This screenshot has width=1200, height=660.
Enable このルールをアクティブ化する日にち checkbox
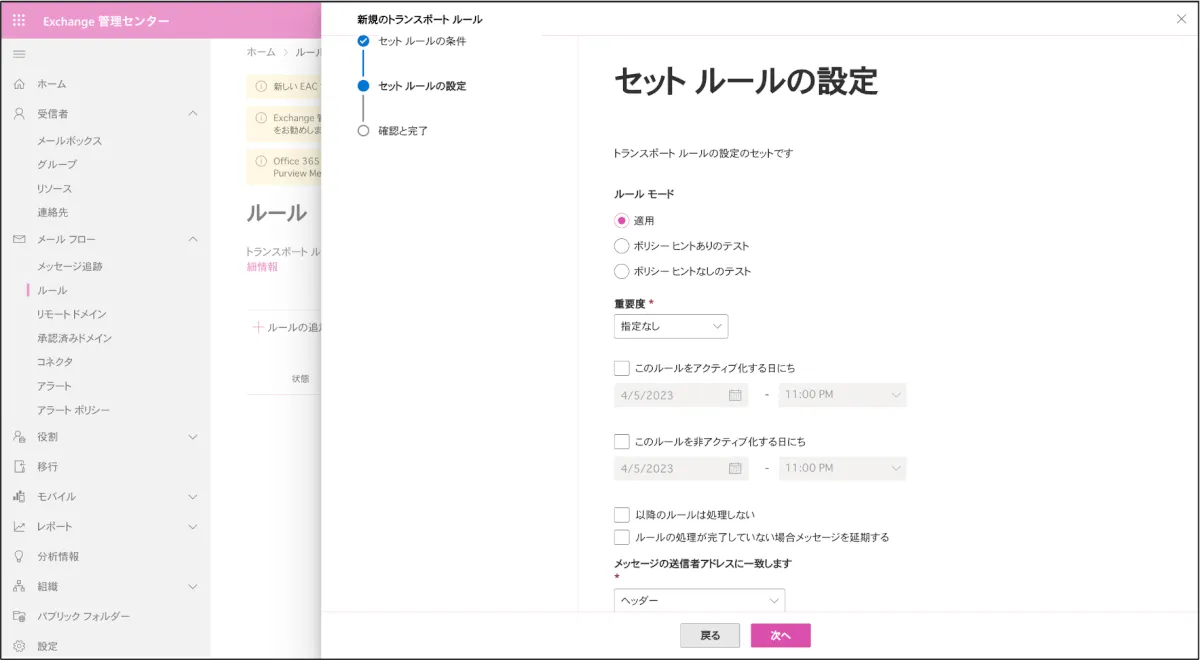coord(621,368)
